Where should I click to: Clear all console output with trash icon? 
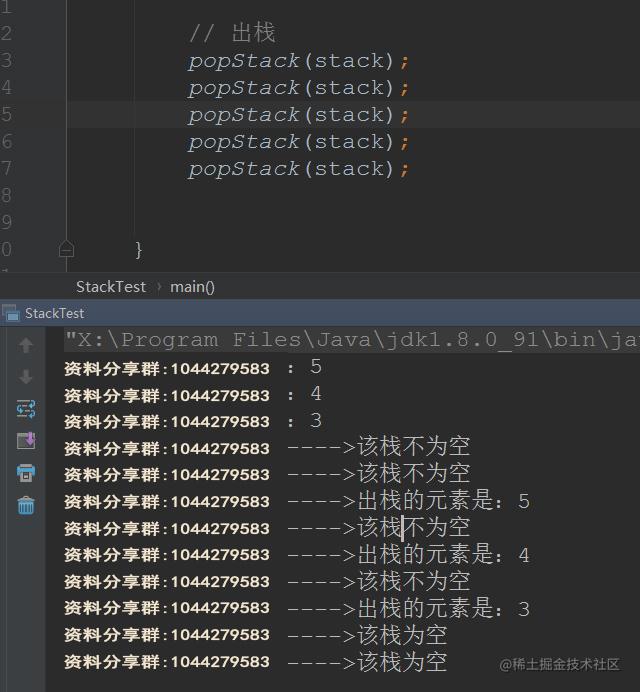pyautogui.click(x=26, y=505)
